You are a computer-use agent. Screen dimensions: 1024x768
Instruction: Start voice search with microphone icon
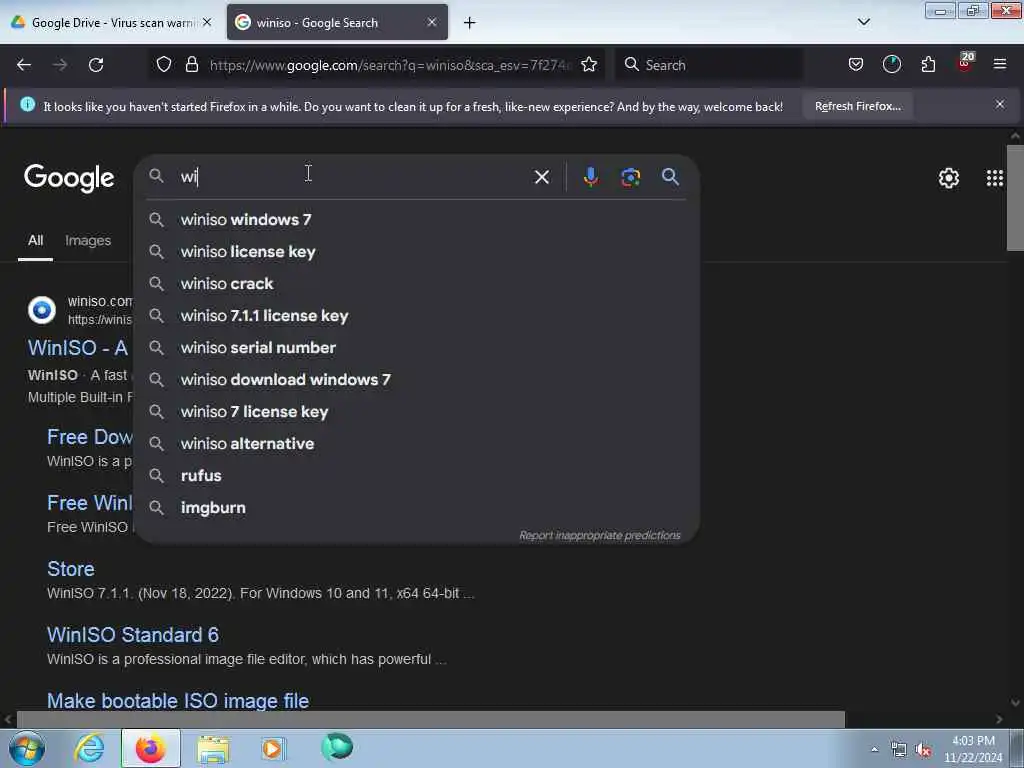590,177
